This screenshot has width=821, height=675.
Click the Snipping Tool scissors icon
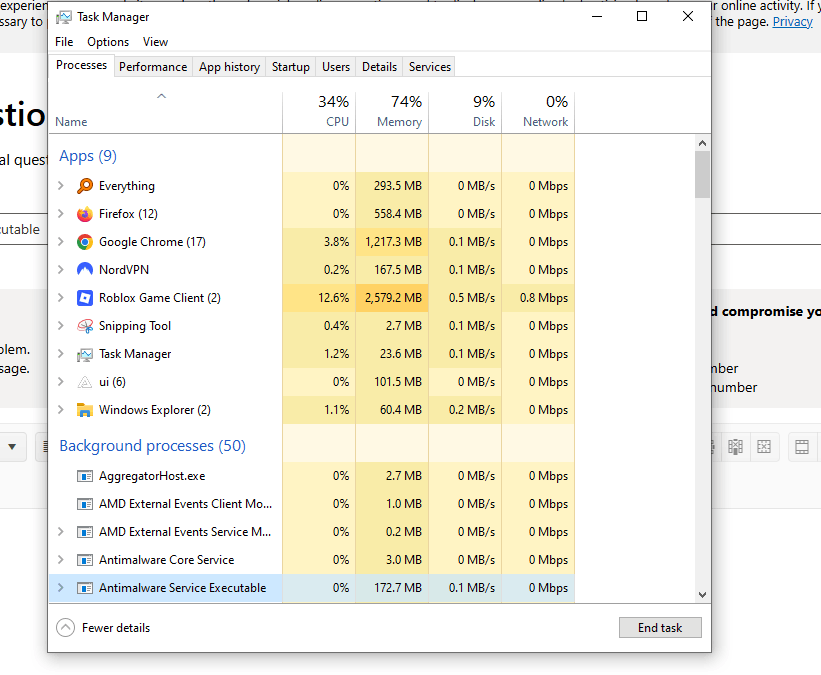pos(85,326)
